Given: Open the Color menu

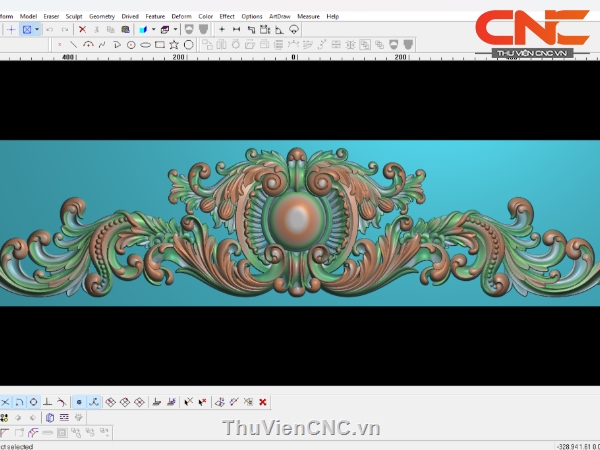Looking at the screenshot, I should click(x=205, y=16).
